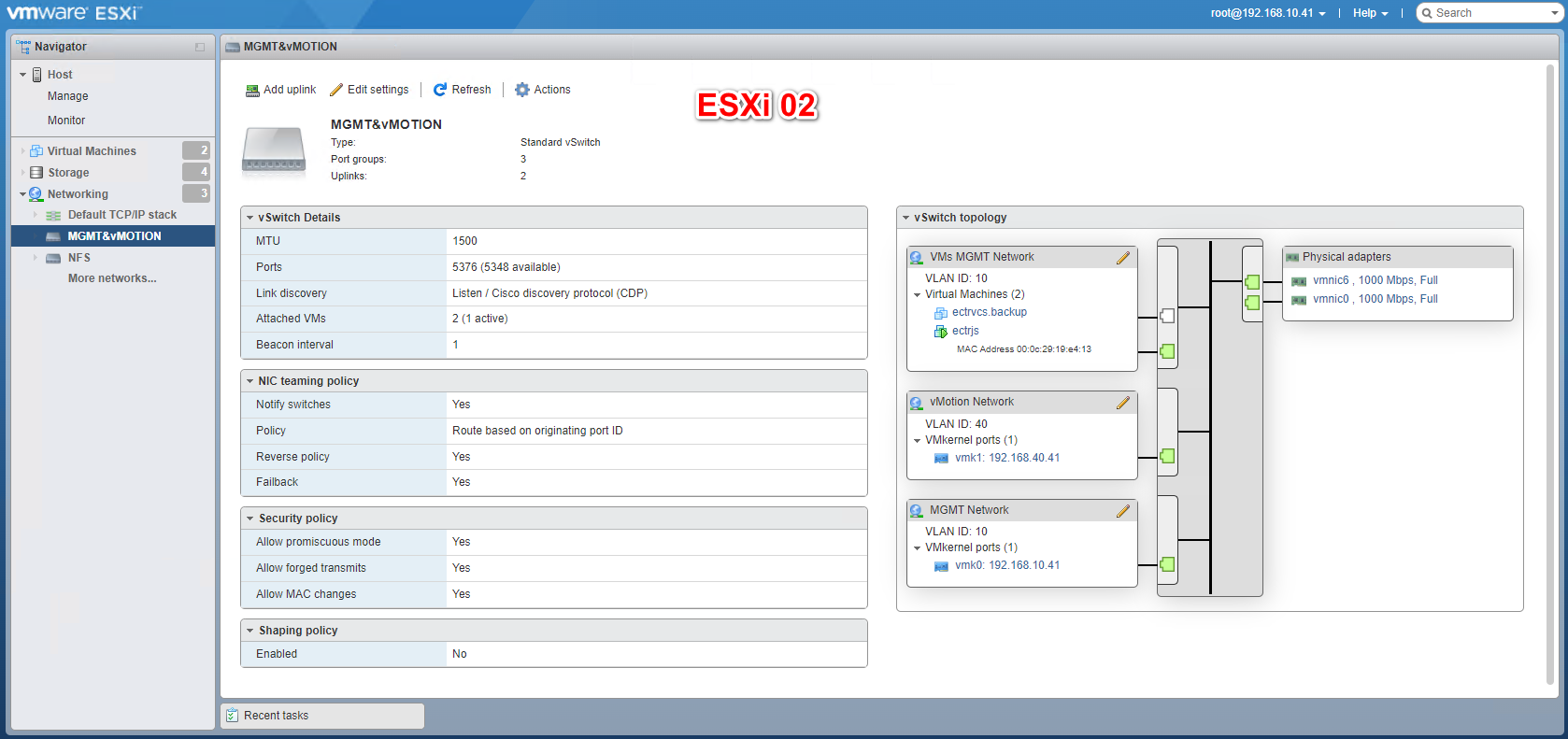Collapse the Shaping policy section
This screenshot has height=739, width=1568.
pos(250,631)
